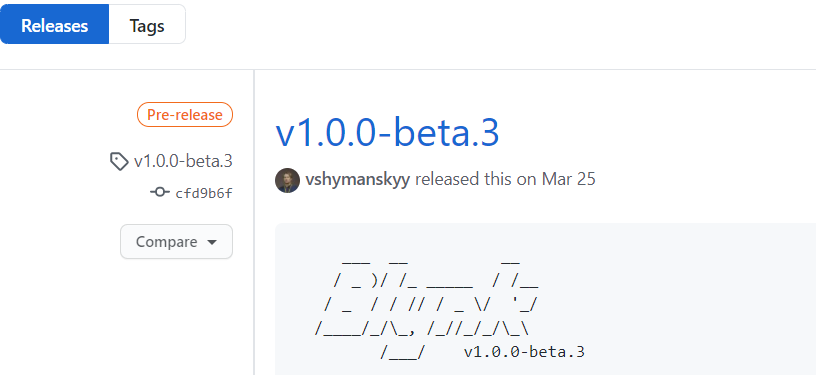This screenshot has height=375, width=816.
Task: Click the Compare label text
Action: tap(167, 242)
